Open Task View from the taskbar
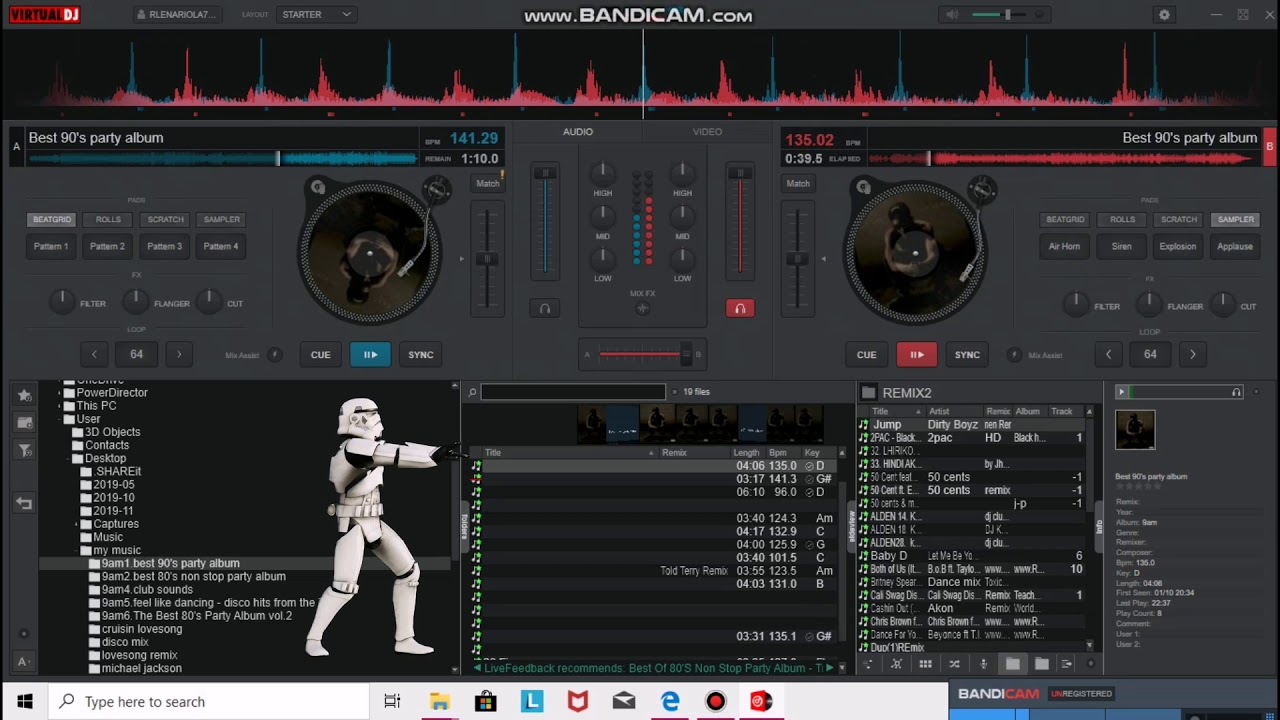 [392, 702]
